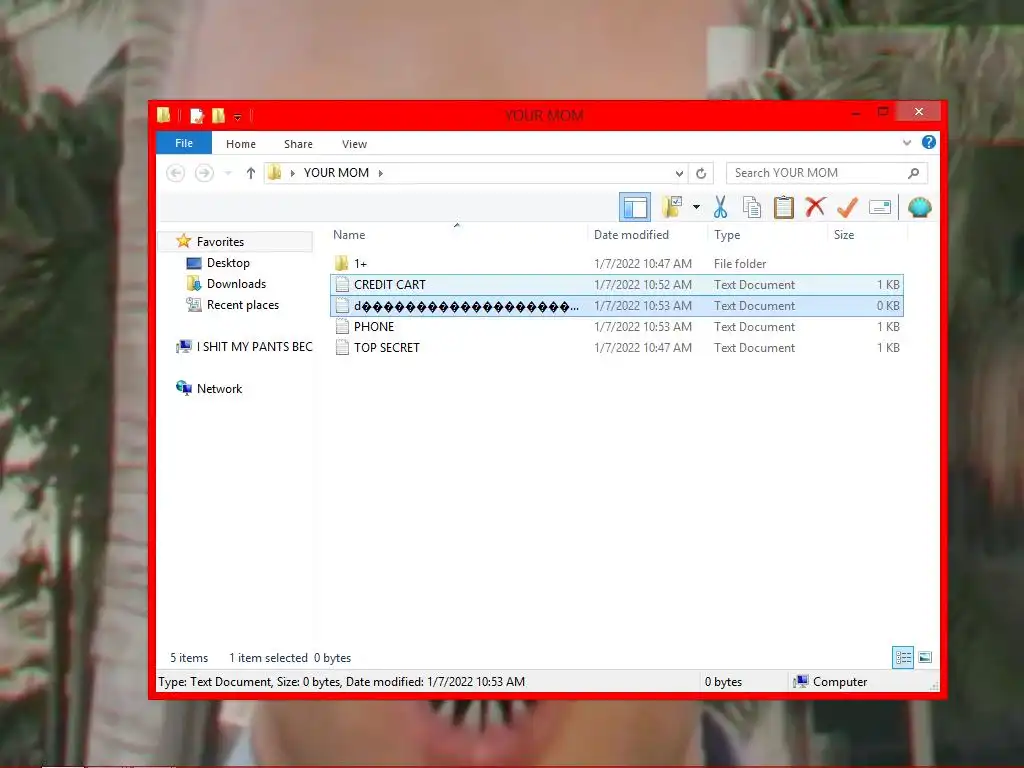
Task: Select the CREDIT CART text file
Action: point(616,285)
